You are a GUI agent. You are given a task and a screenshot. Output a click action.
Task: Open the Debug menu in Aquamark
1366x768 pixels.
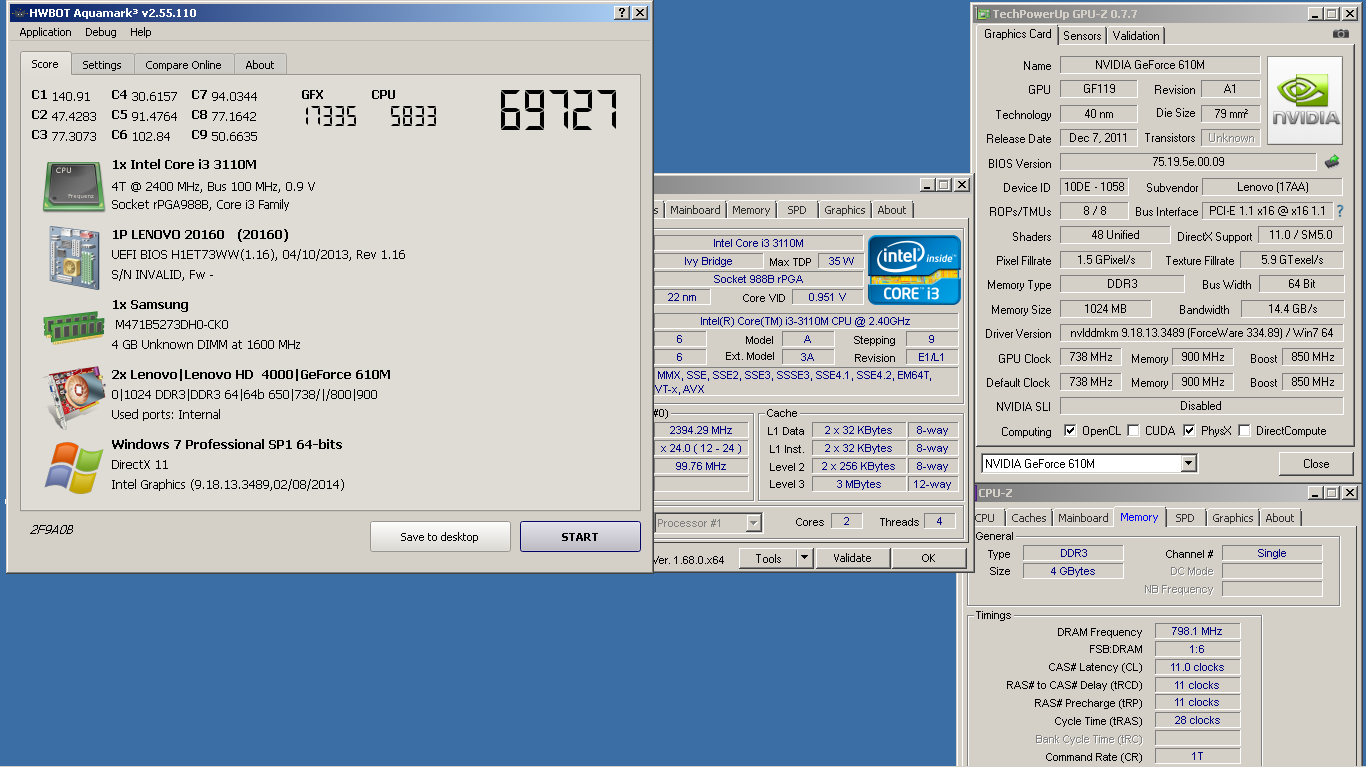pyautogui.click(x=100, y=32)
